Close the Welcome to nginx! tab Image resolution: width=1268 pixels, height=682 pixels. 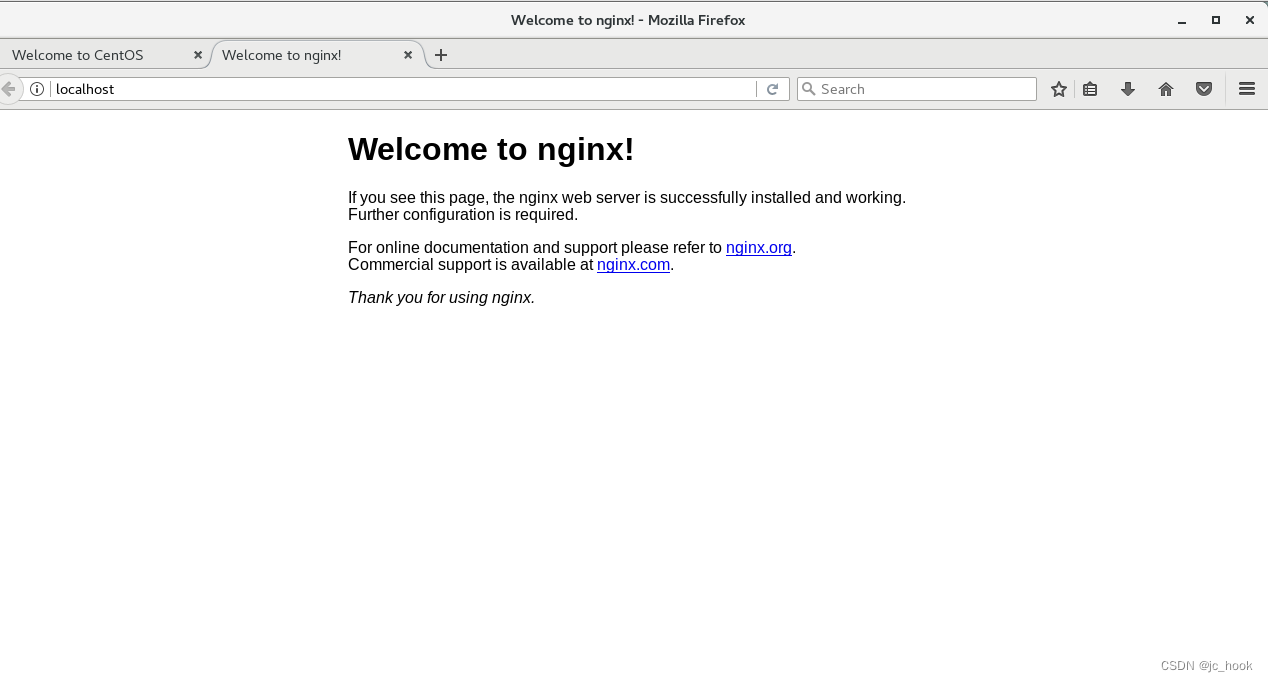[x=408, y=55]
